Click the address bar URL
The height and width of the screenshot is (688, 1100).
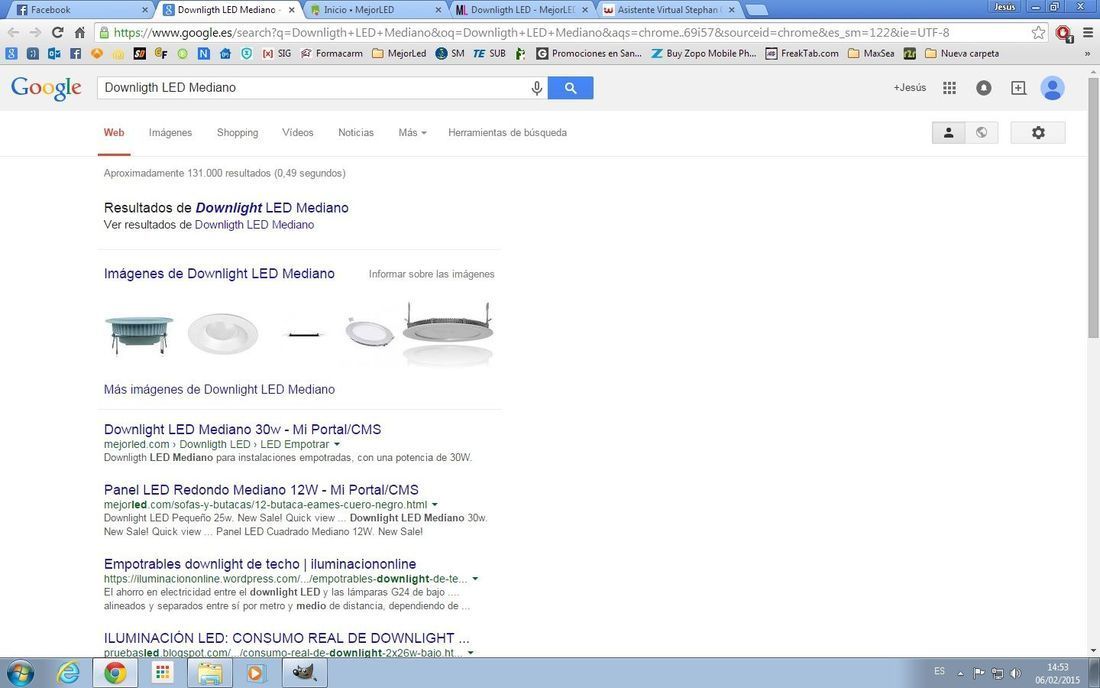tap(531, 32)
